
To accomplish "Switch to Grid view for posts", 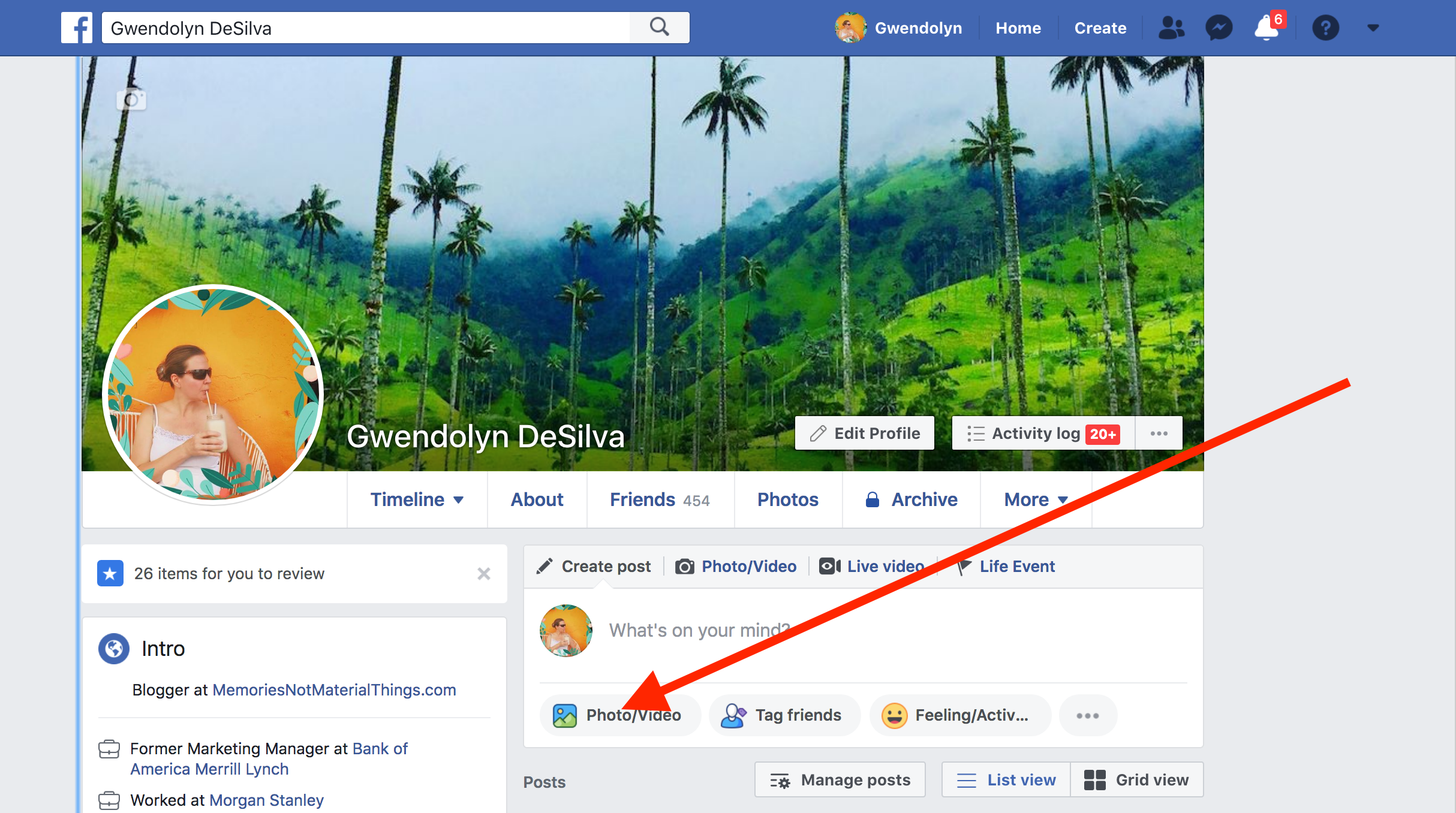I will (1136, 779).
